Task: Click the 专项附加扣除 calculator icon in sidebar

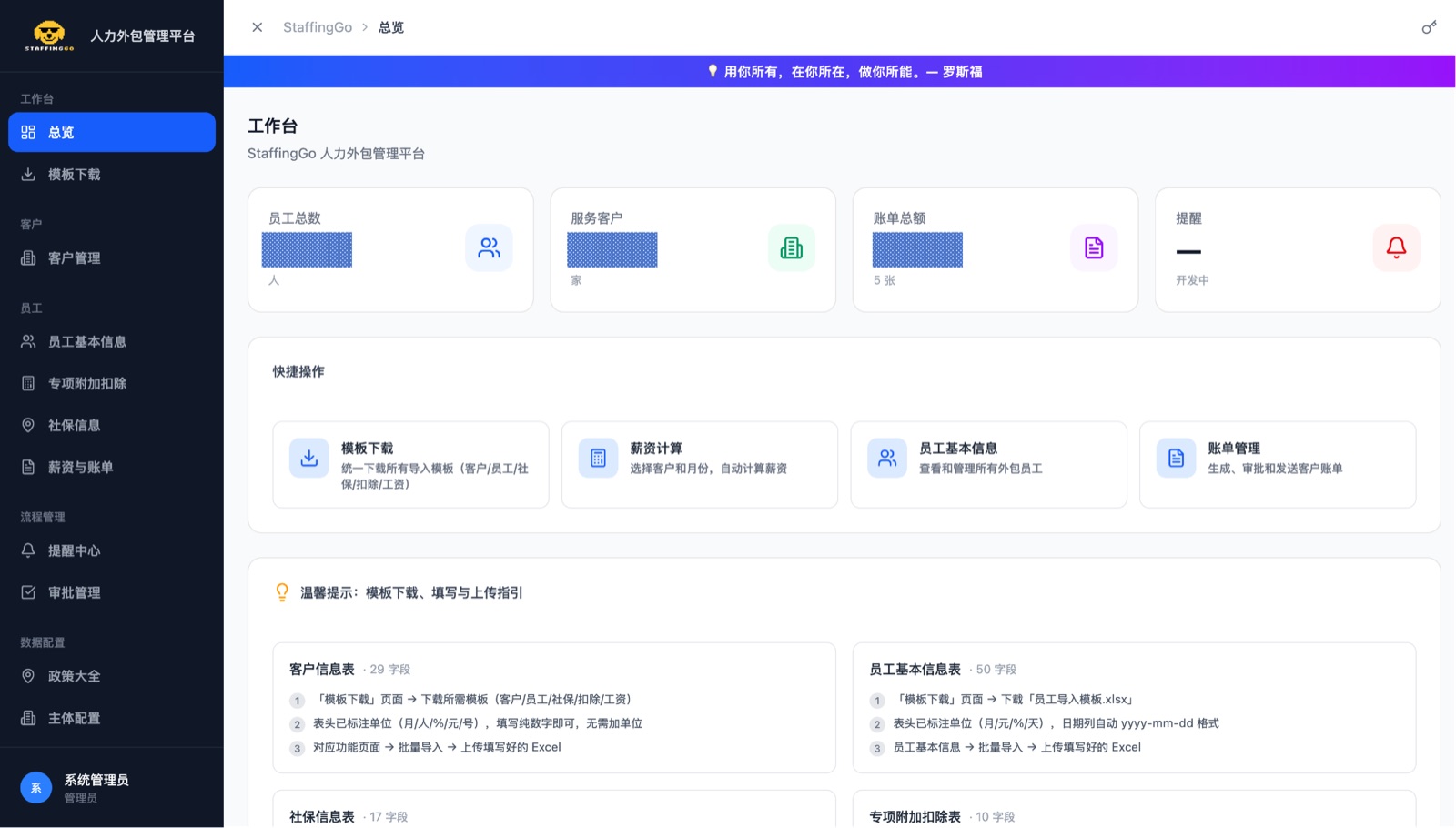Action: pos(28,383)
